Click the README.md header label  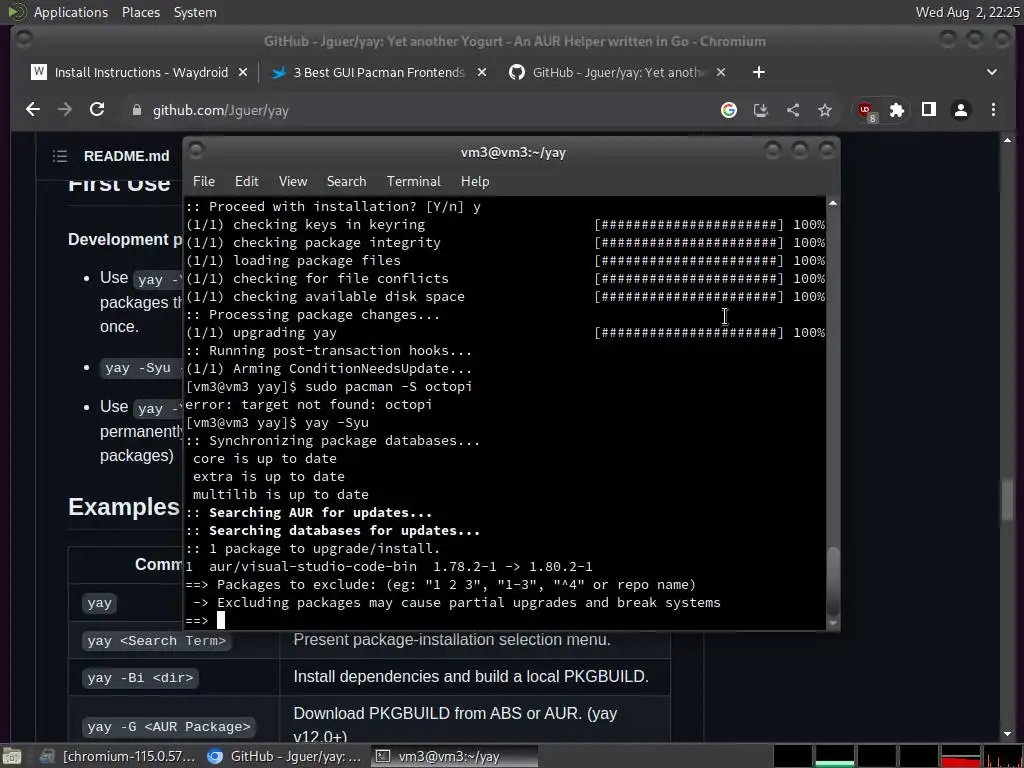(126, 156)
